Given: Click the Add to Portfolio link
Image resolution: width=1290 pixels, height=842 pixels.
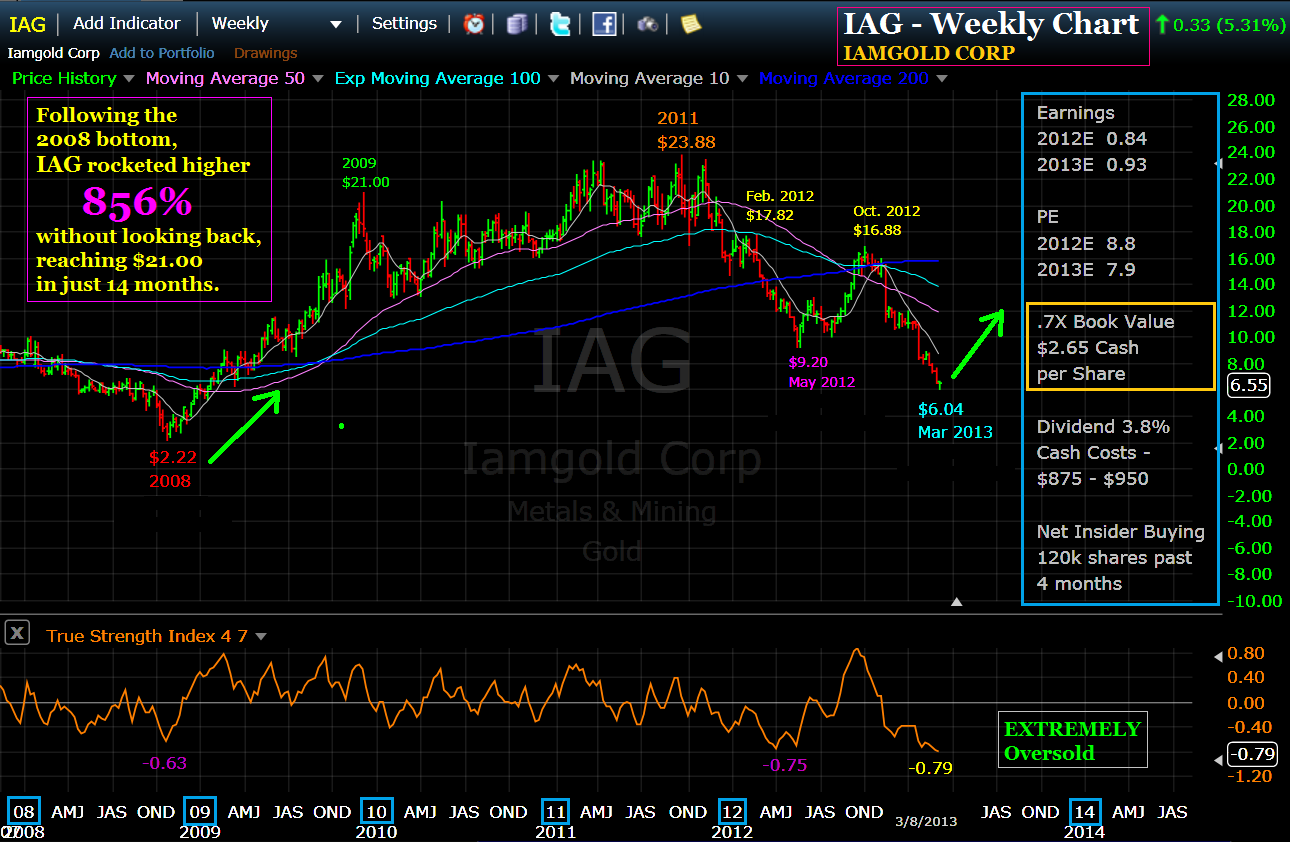Looking at the screenshot, I should 162,53.
